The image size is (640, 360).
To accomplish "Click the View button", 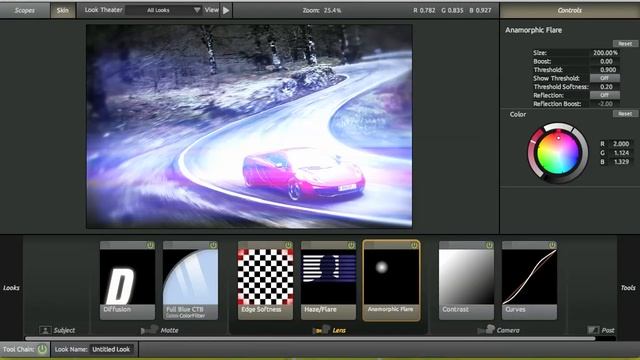I will 211,10.
